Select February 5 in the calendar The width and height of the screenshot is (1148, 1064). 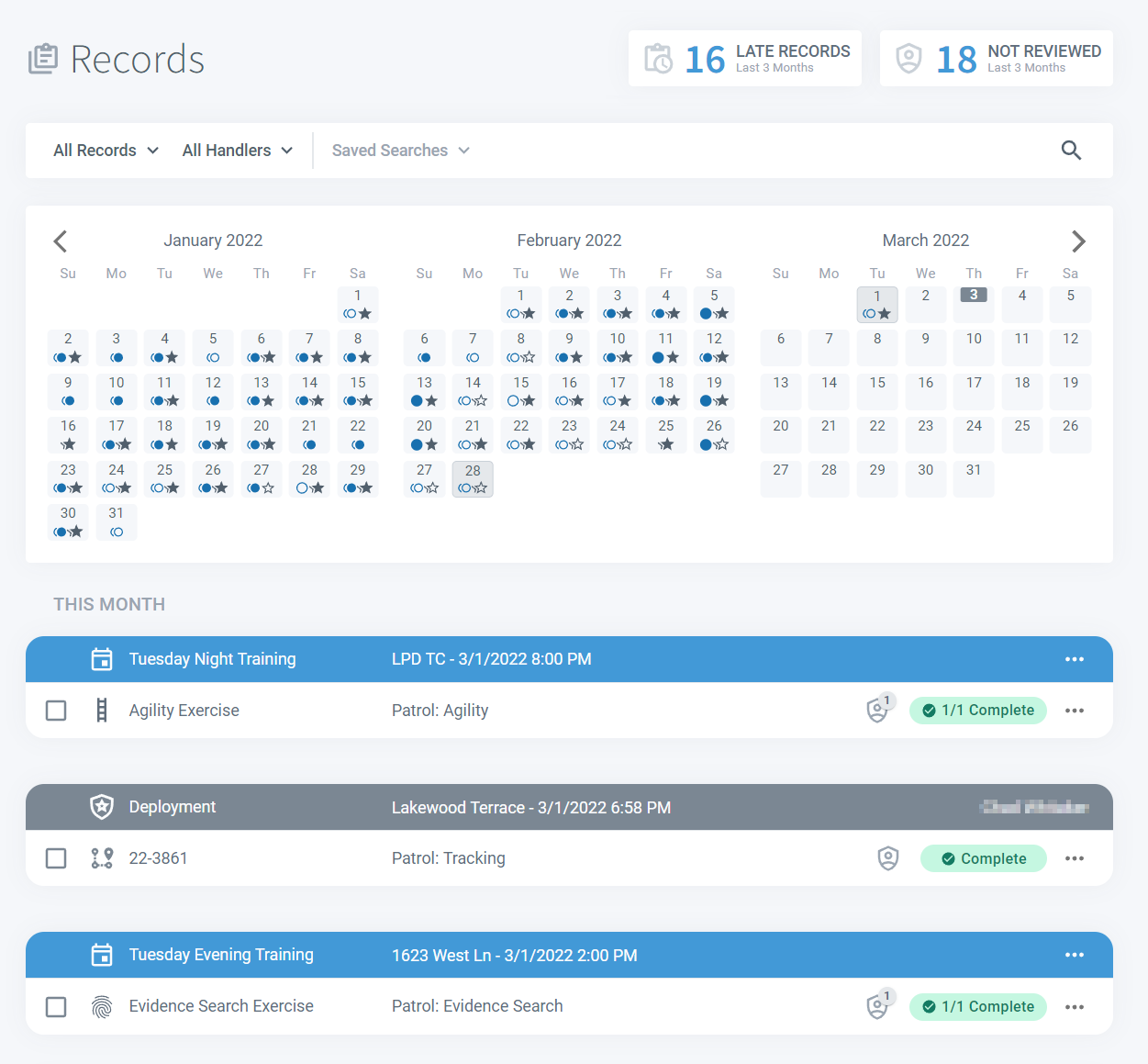(714, 305)
